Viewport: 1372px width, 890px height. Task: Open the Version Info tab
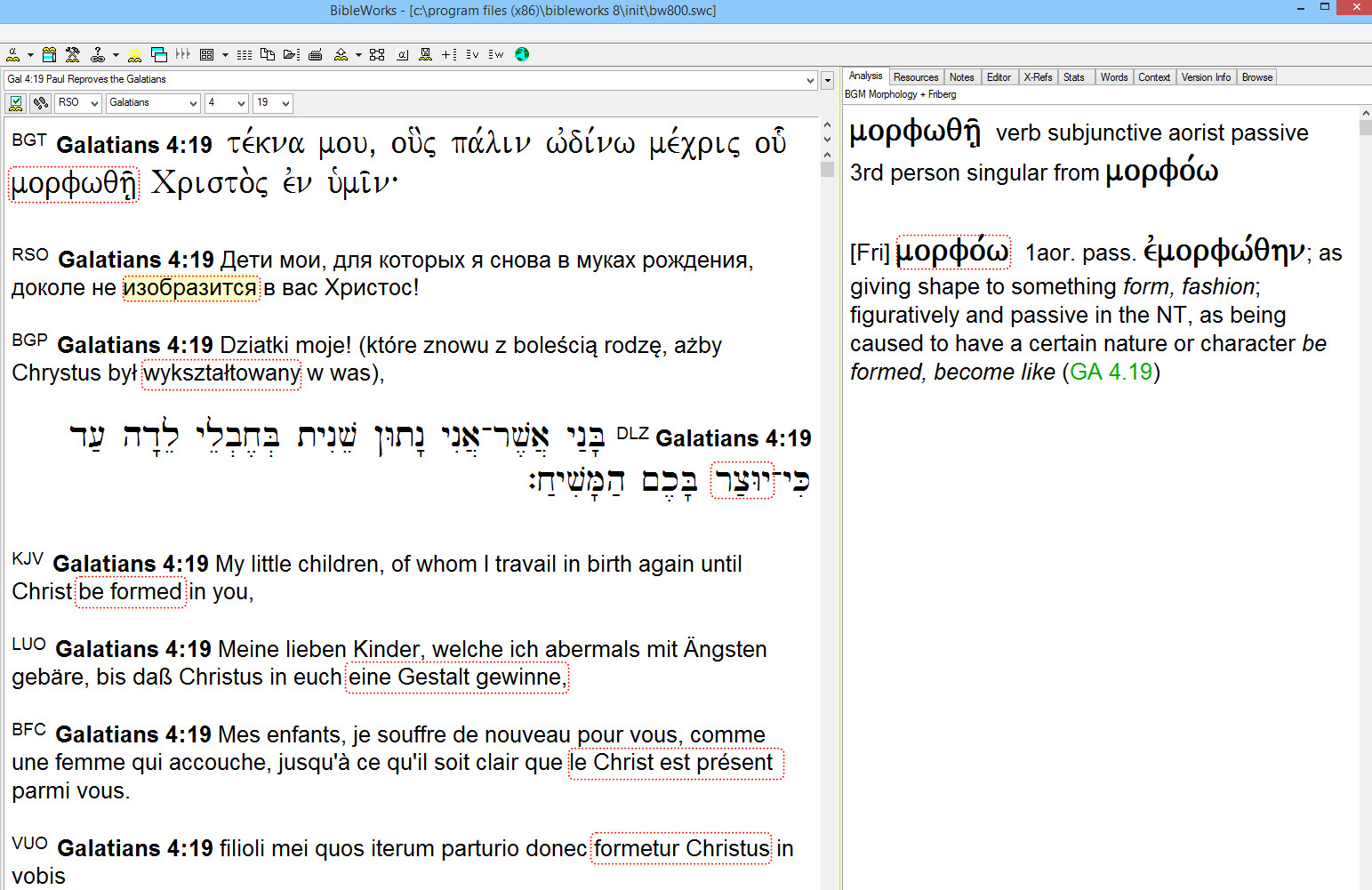(1206, 77)
